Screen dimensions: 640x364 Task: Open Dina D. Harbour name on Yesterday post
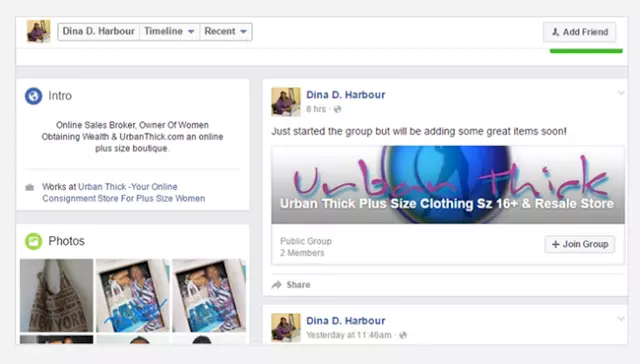tap(346, 321)
